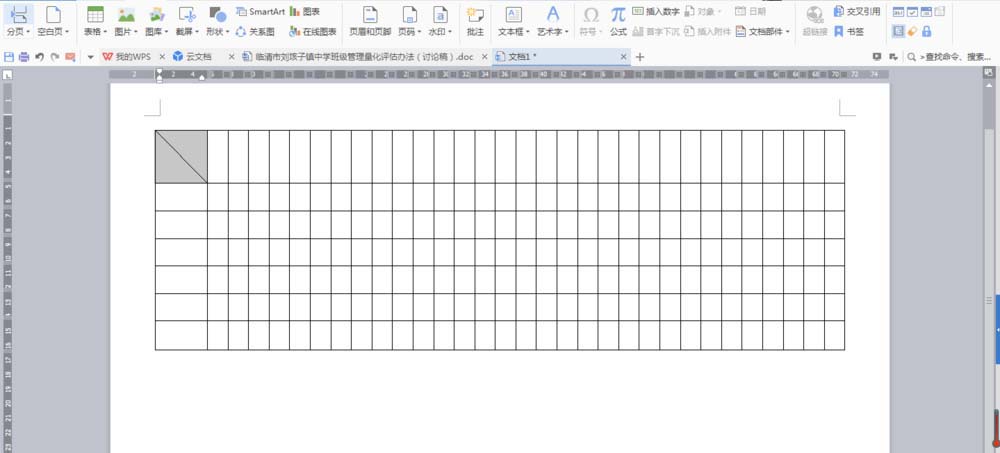The height and width of the screenshot is (453, 1000).
Task: Open the 图库 gallery icon
Action: pos(157,14)
